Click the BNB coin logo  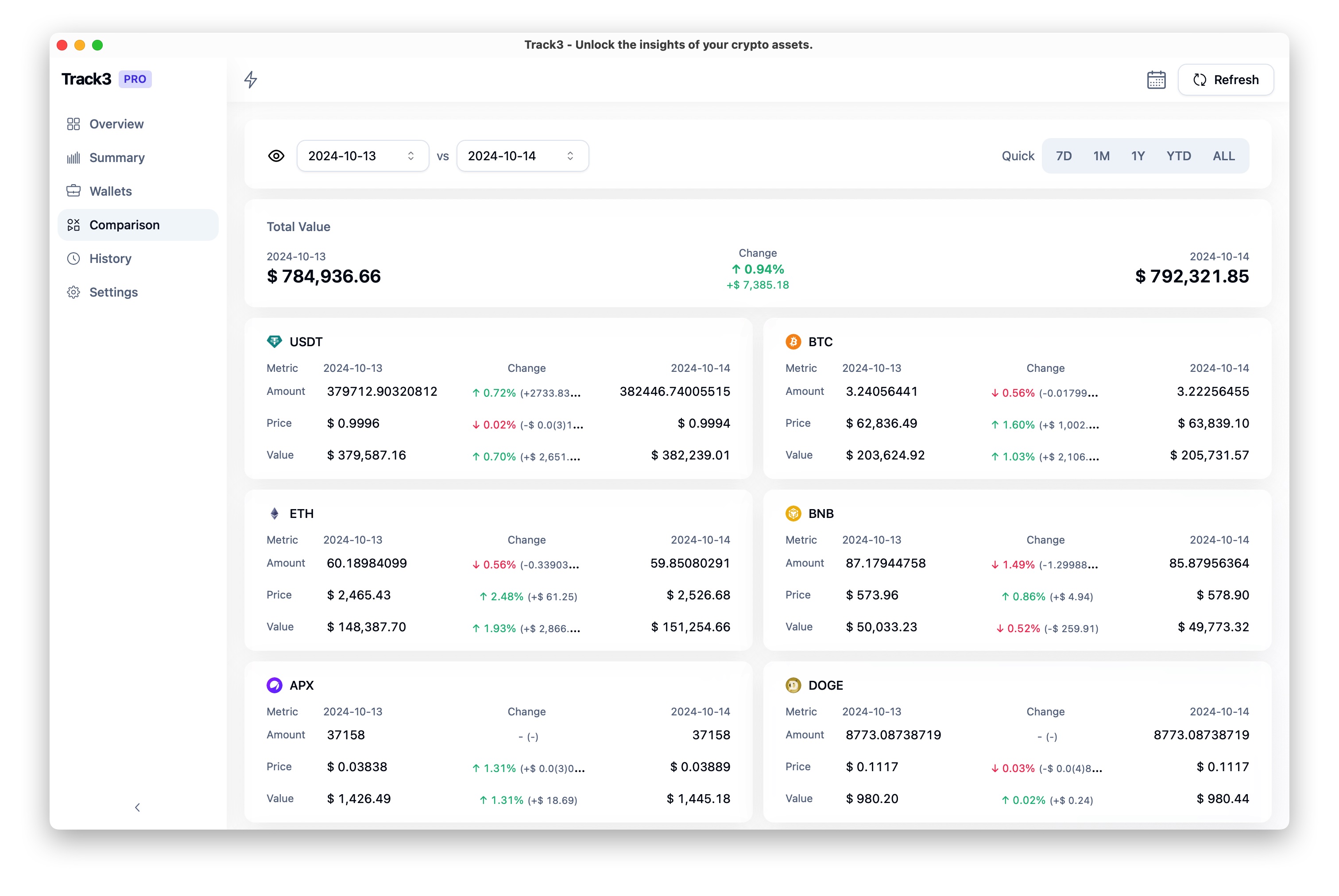tap(793, 513)
